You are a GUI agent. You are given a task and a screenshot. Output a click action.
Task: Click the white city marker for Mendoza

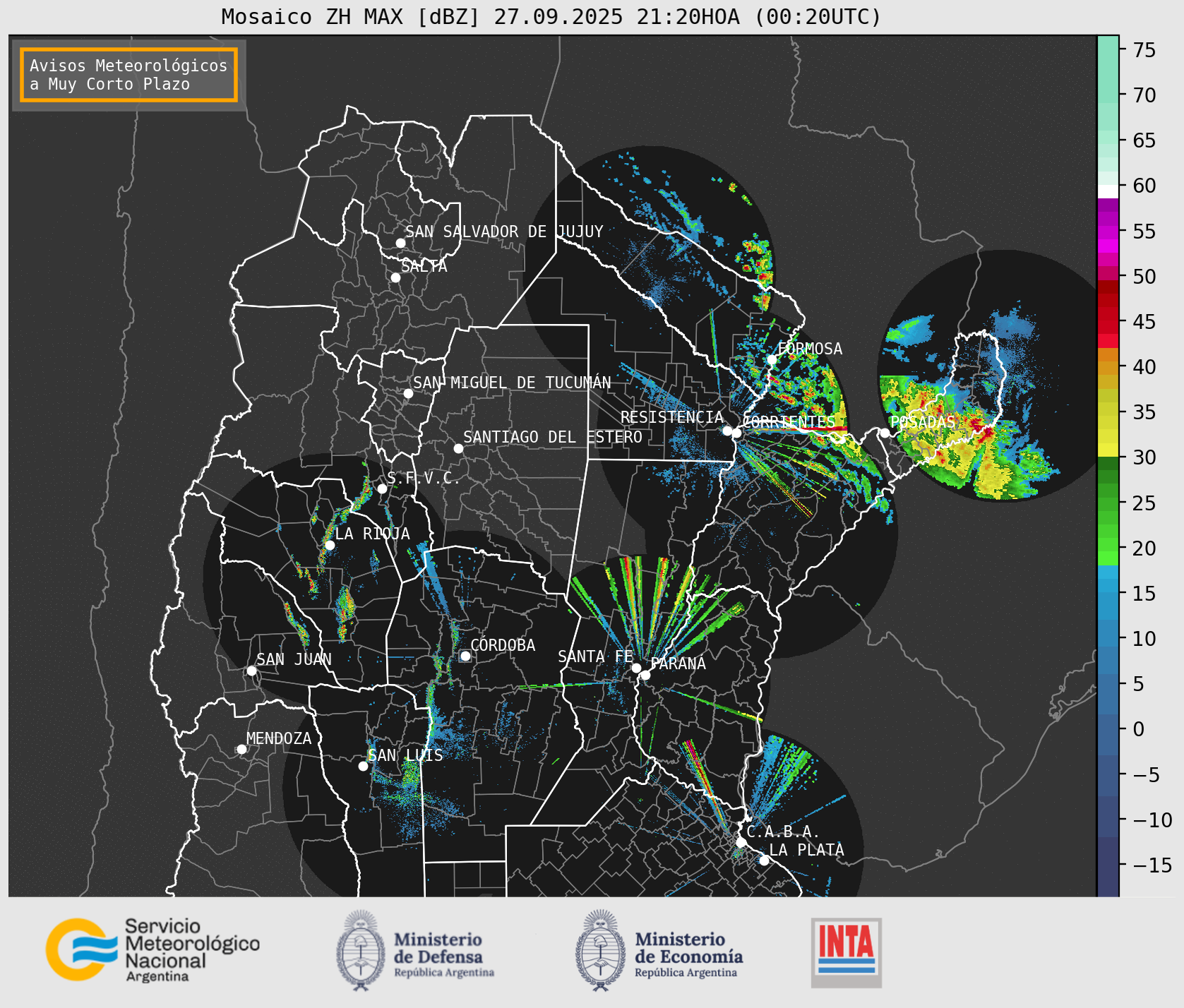(x=241, y=749)
